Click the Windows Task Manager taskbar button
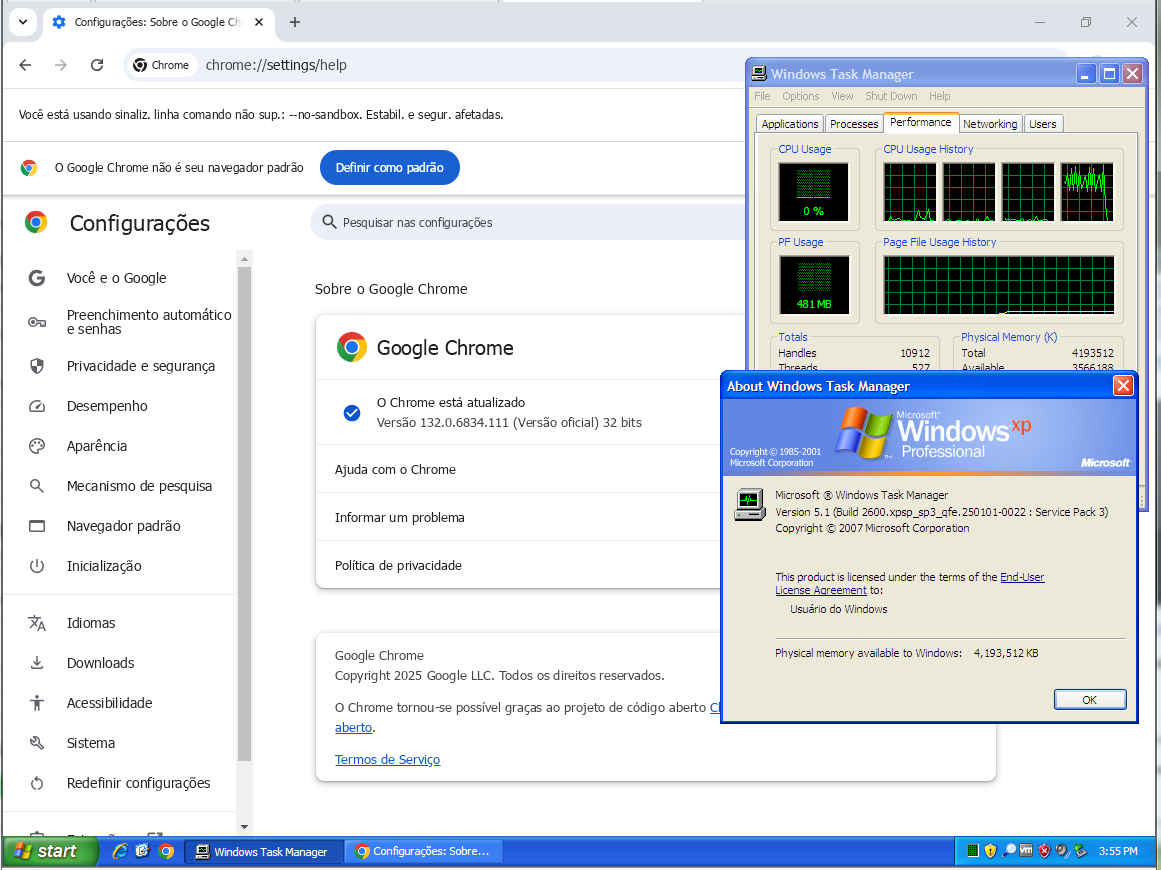Viewport: 1161px width, 870px height. pos(264,852)
